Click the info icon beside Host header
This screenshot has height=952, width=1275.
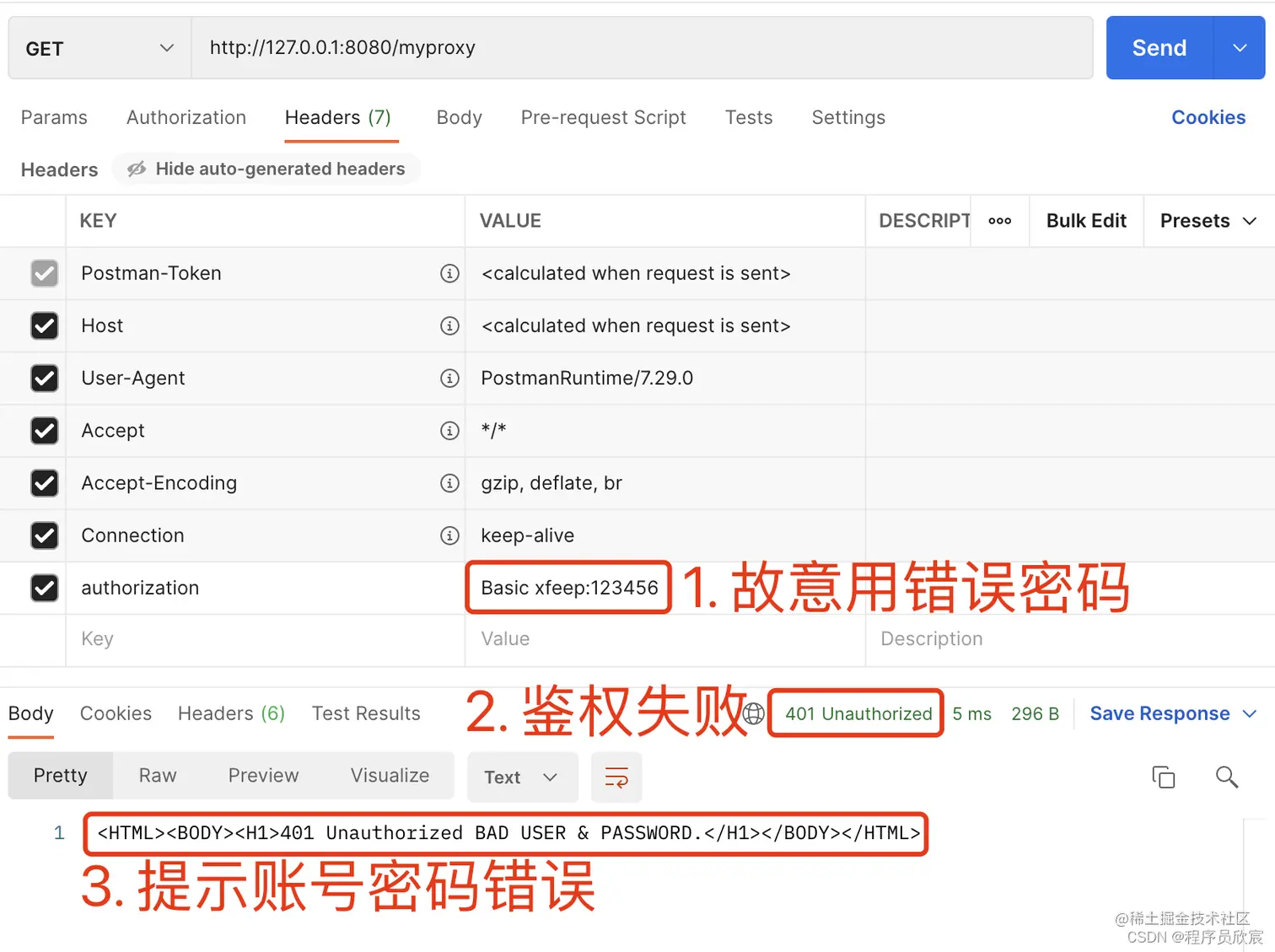[x=449, y=325]
